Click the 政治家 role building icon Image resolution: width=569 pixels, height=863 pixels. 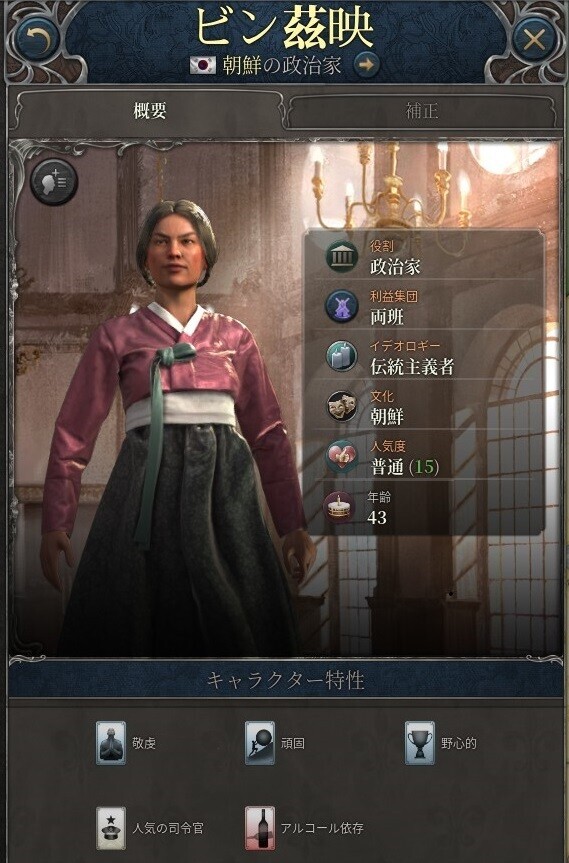click(x=342, y=257)
